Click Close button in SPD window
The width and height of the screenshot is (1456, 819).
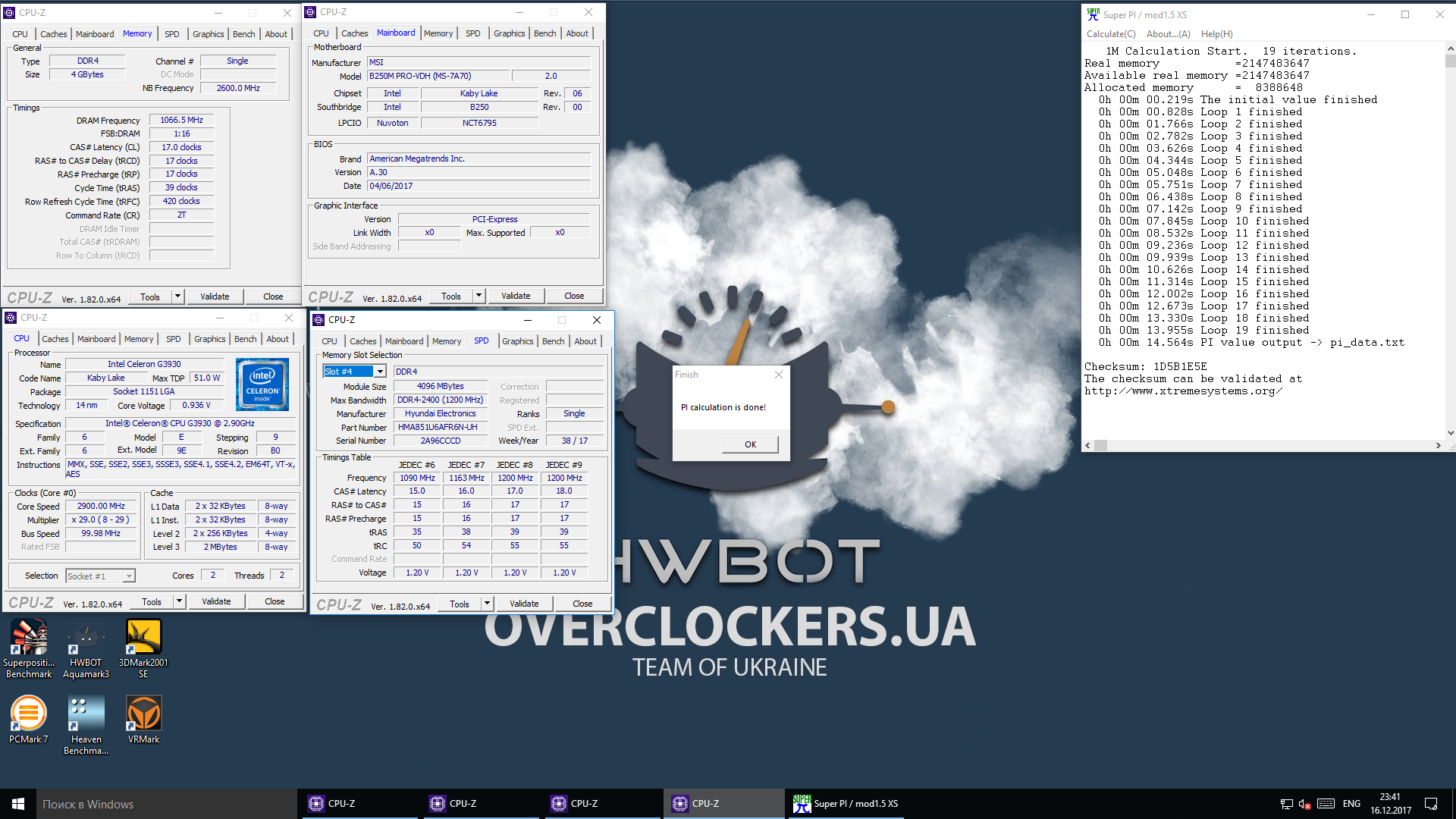click(x=582, y=604)
